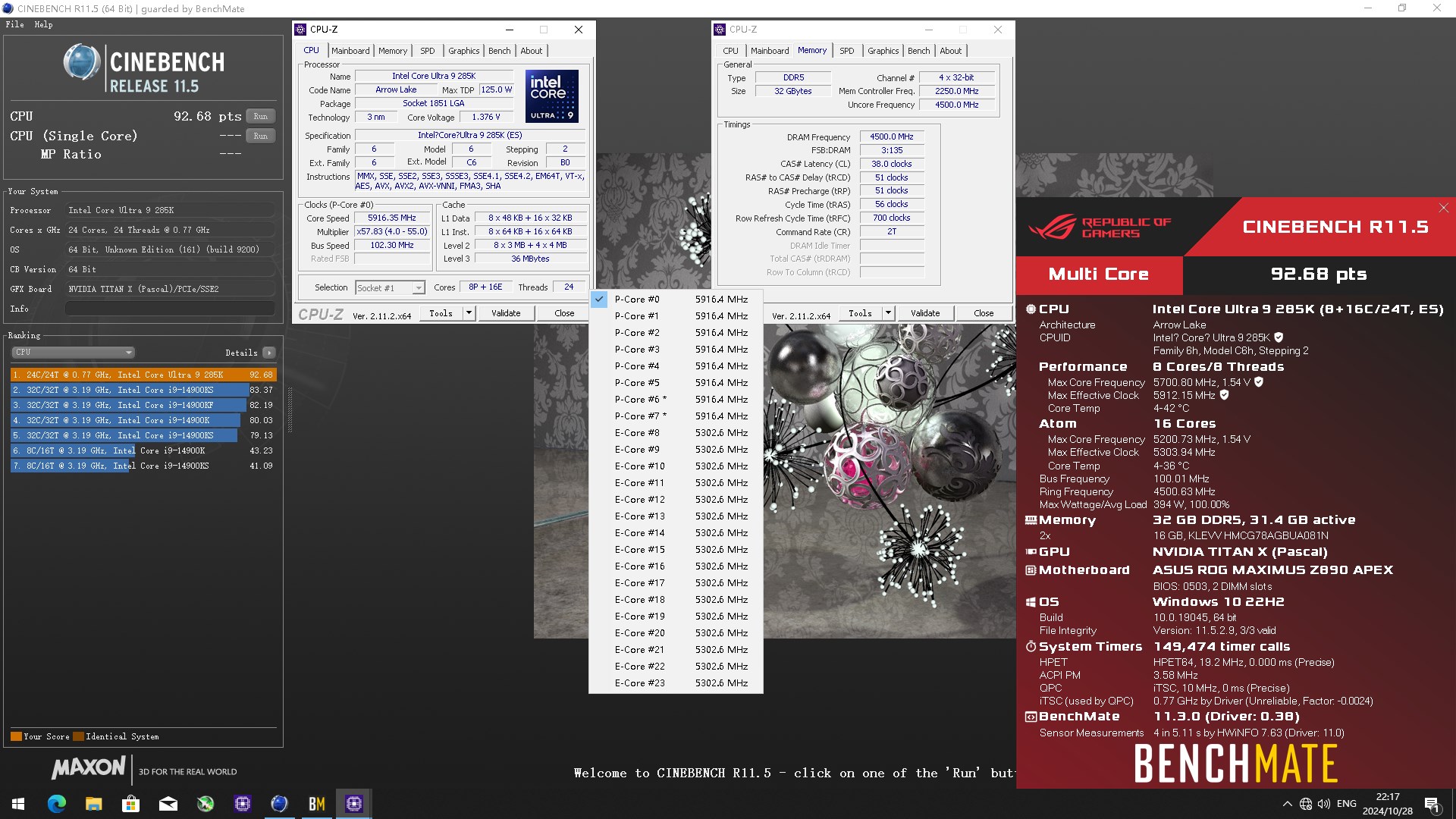1456x819 pixels.
Task: Click Validate in left CPU-Z window
Action: (x=506, y=313)
